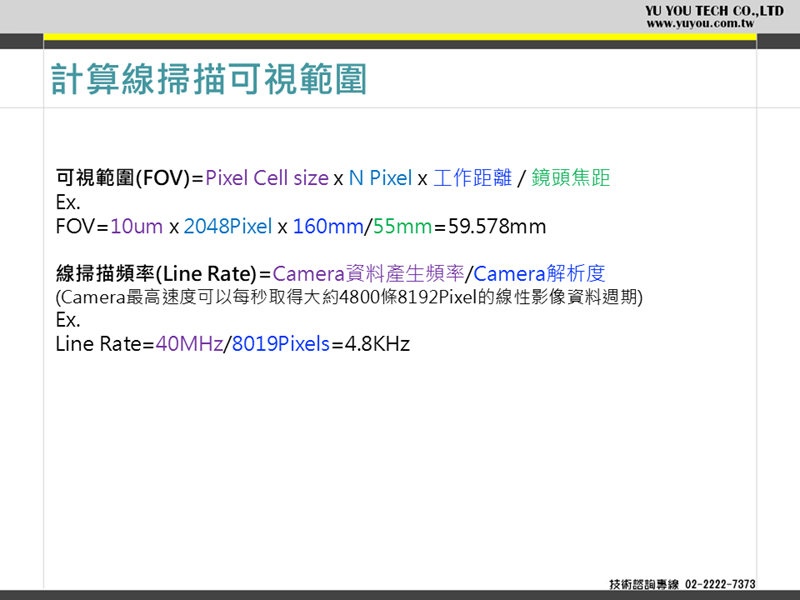The width and height of the screenshot is (800, 600).
Task: Click the FOV= label in the example
Action: 82,226
